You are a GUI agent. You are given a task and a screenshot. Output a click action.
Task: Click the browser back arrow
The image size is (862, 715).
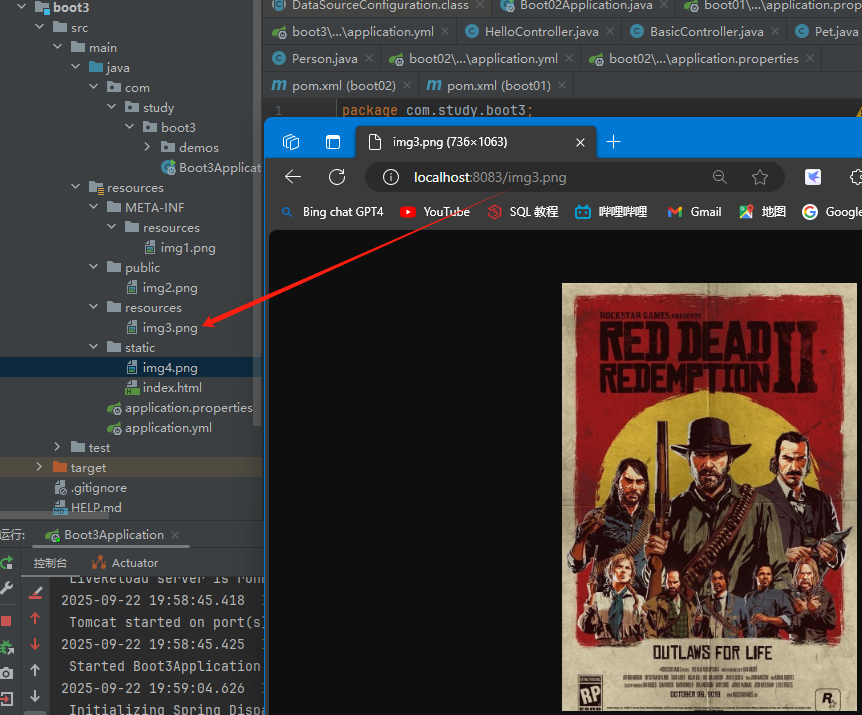pyautogui.click(x=293, y=177)
